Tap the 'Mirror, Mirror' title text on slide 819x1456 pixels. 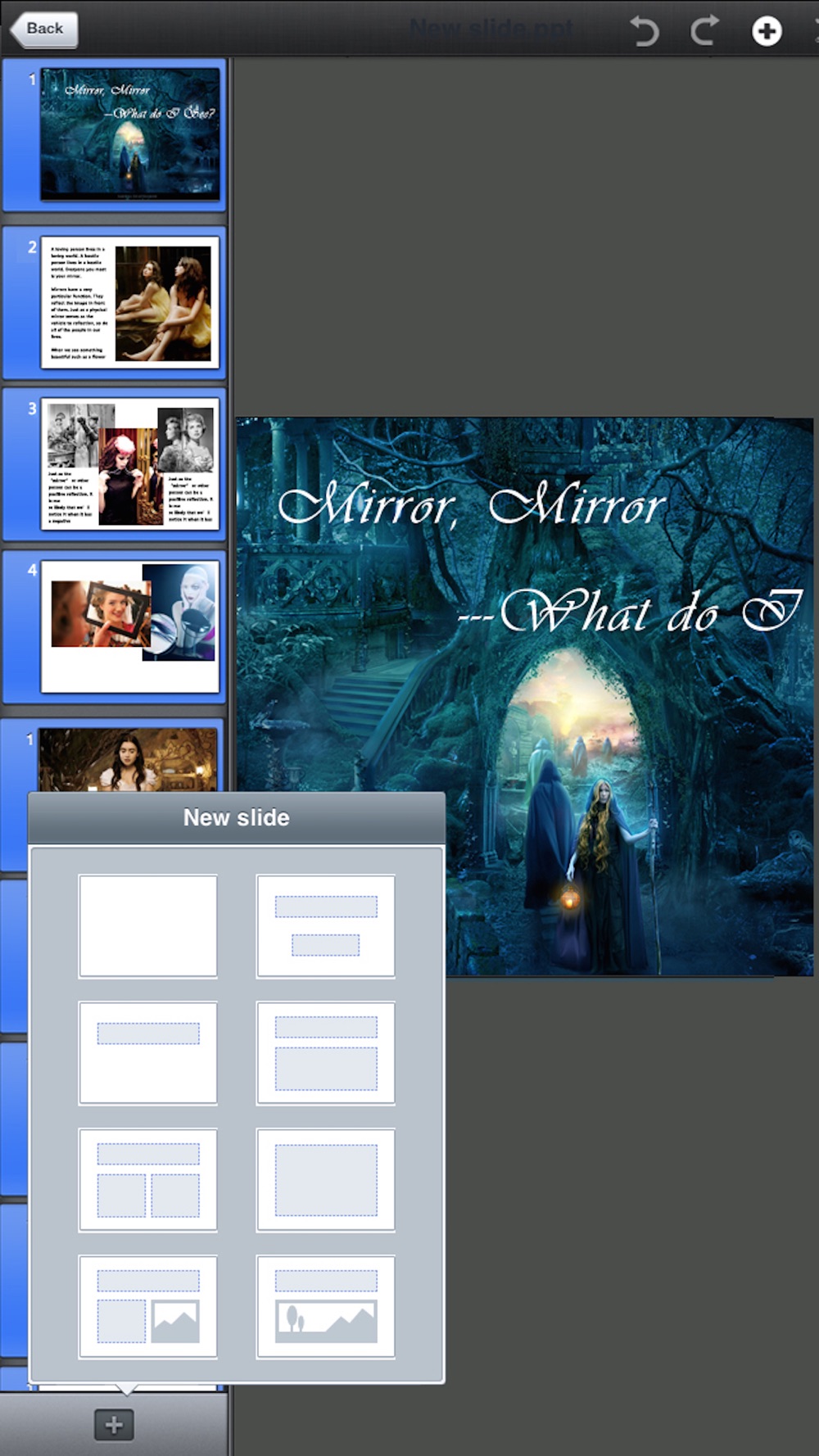click(471, 504)
